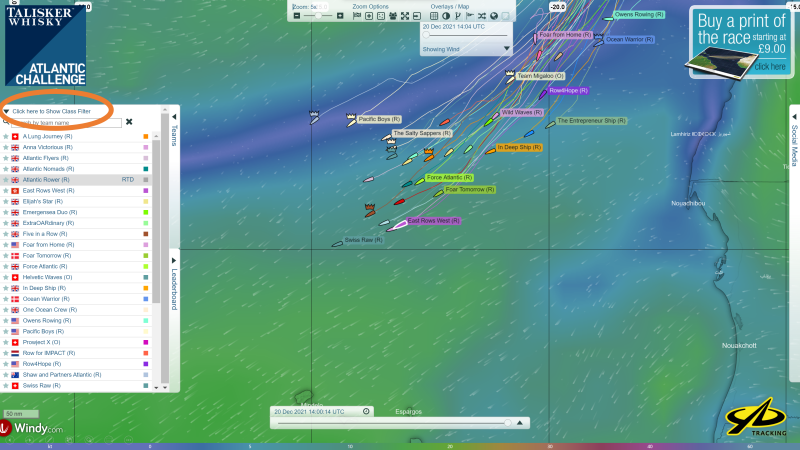Click the Switzerland flag beside Helvetic Waves
Viewport: 800px width, 450px height.
(x=15, y=277)
